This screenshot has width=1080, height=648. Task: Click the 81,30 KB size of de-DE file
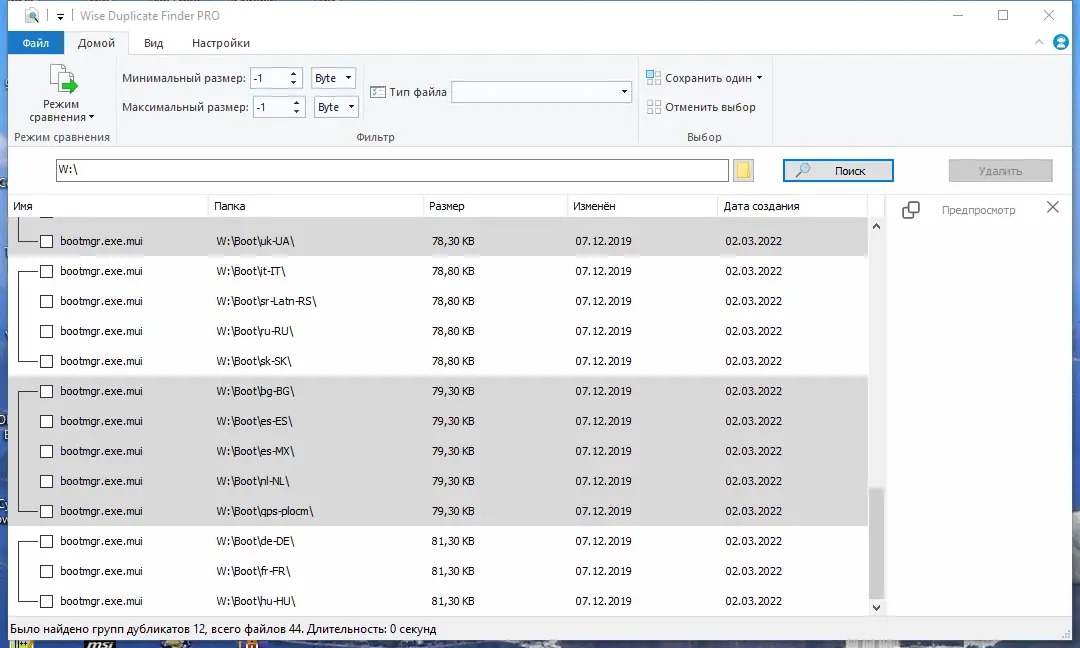point(453,541)
